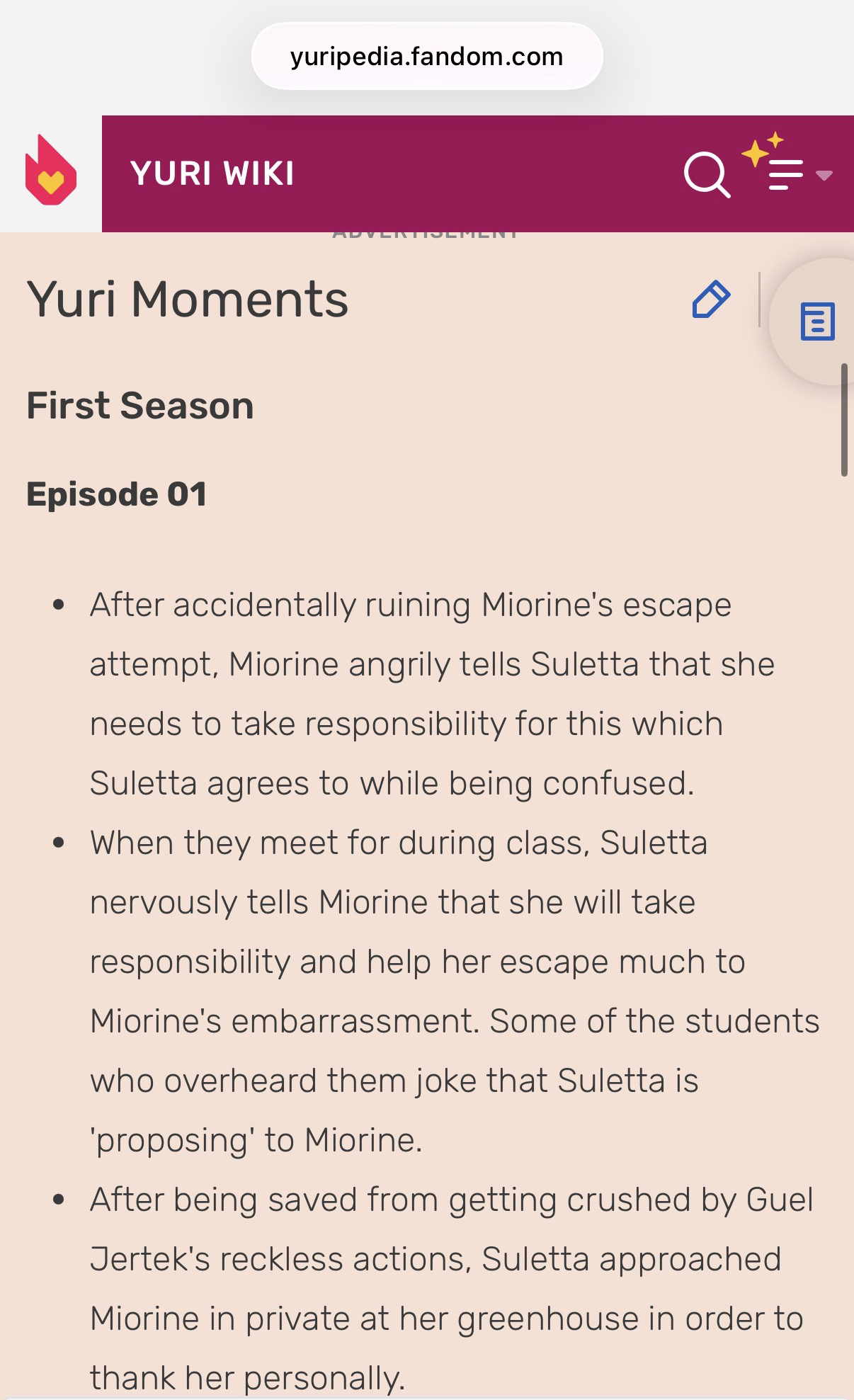Go to the YURI WIKI home title
Viewport: 854px width, 1400px height.
tap(212, 173)
